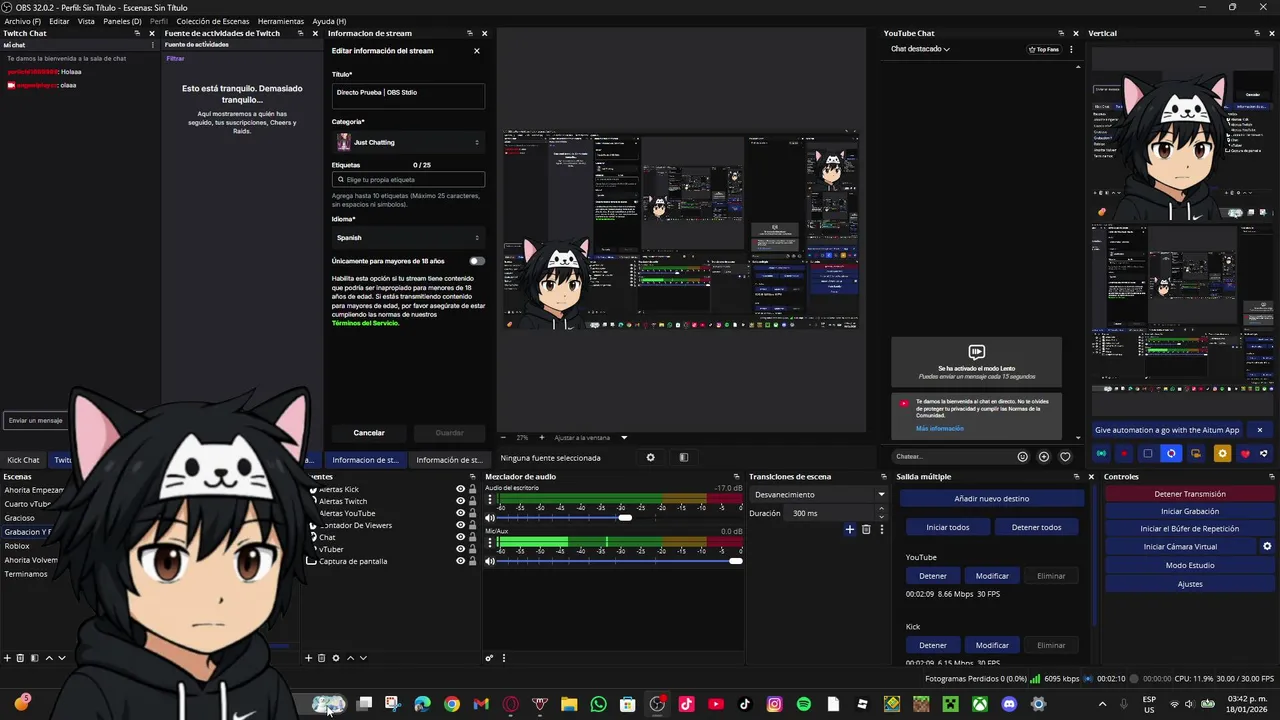Switch to the Kick Chat dock tab
Screen dimensions: 1280x720
23,460
